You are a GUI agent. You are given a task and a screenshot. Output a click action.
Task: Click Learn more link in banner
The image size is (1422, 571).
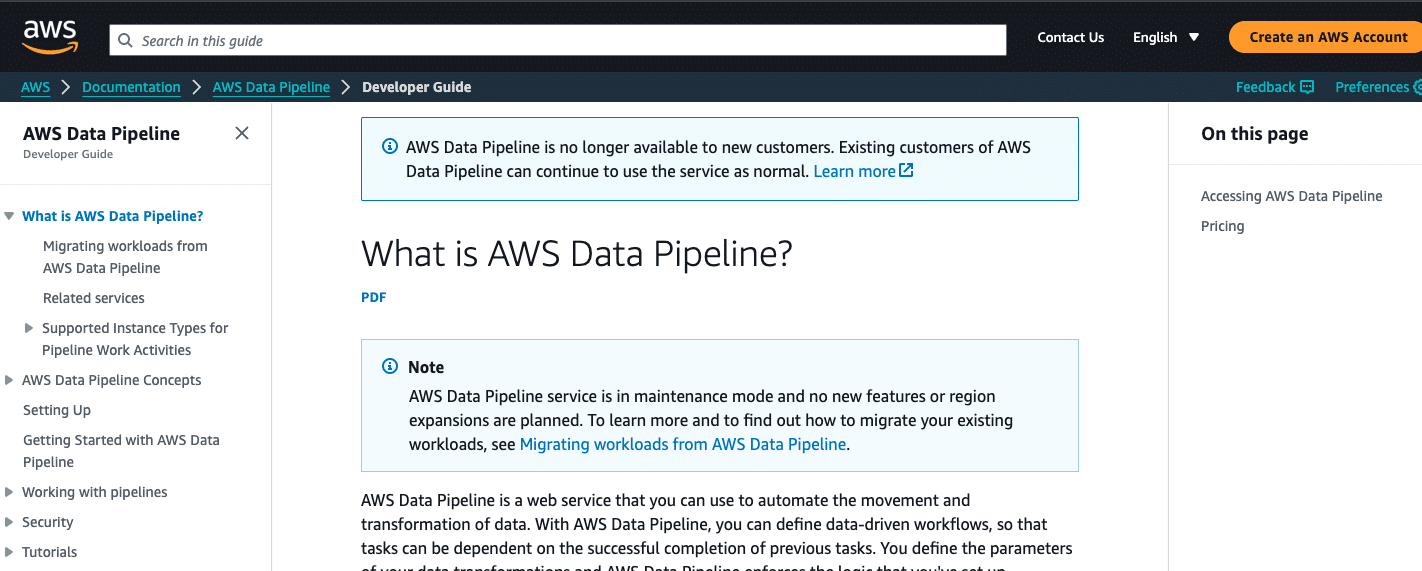[x=854, y=171]
